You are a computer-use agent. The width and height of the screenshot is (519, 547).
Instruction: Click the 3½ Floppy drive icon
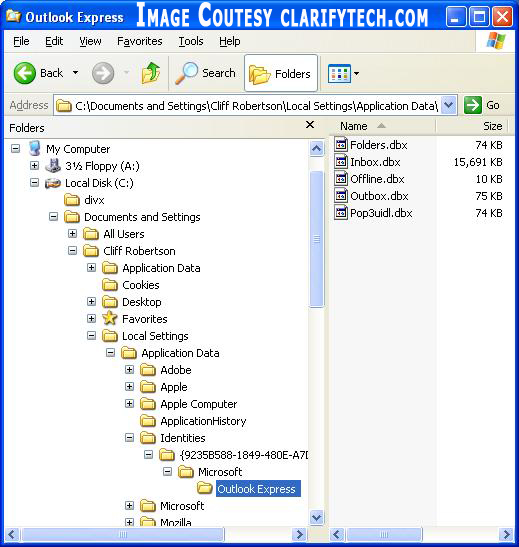[x=53, y=166]
